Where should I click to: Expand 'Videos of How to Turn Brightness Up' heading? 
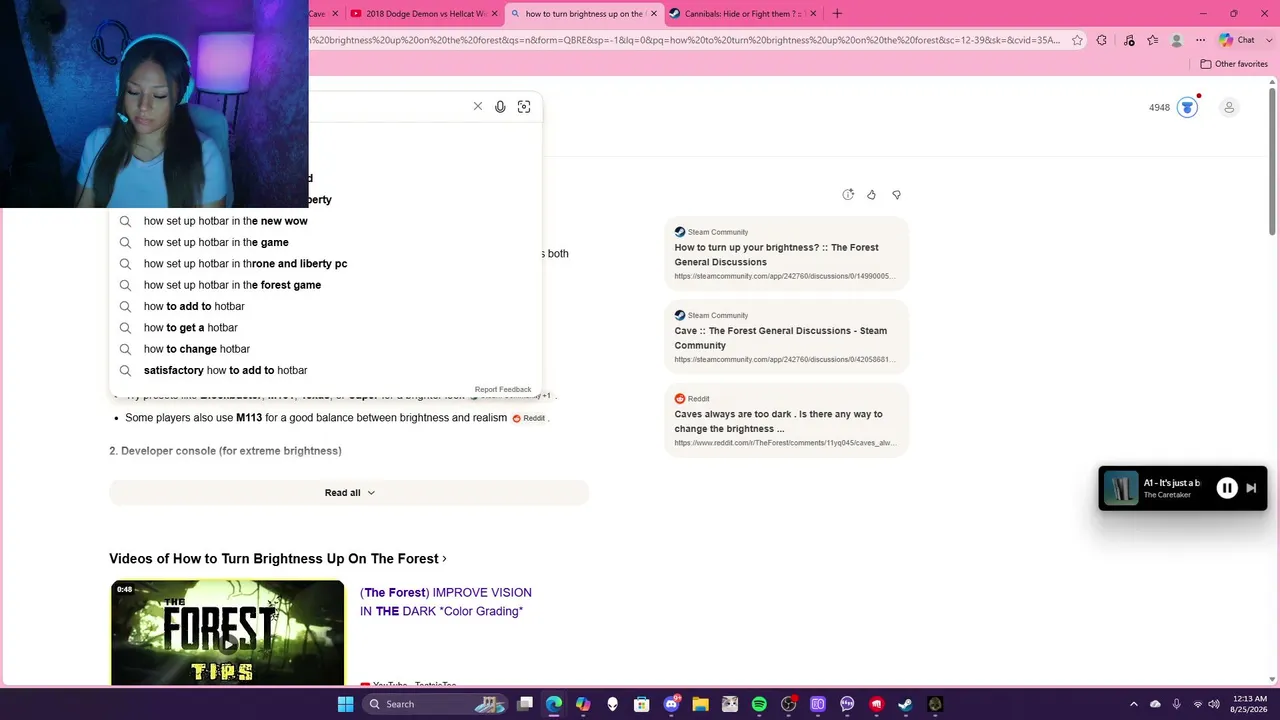pos(278,559)
